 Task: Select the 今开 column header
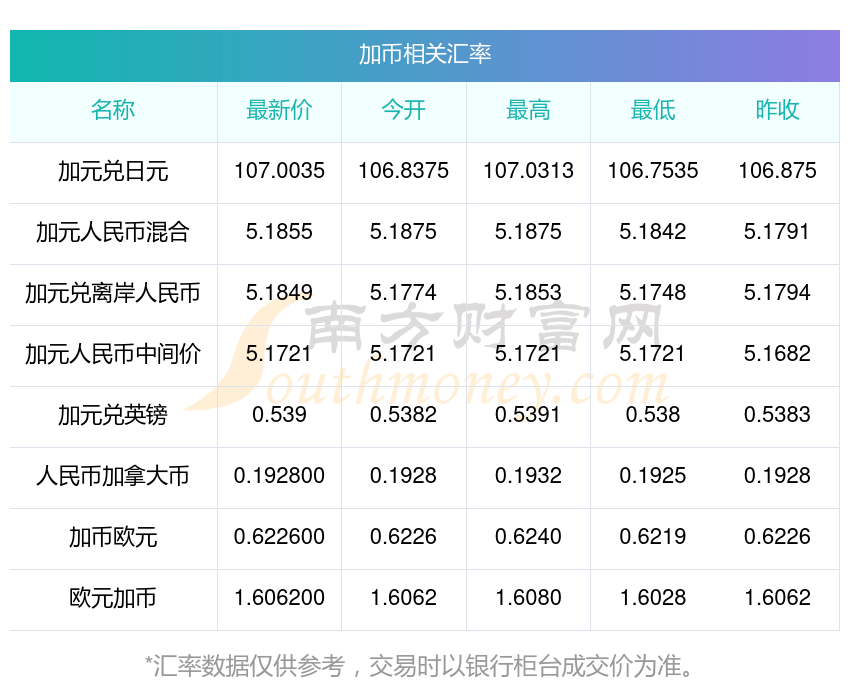tap(404, 110)
